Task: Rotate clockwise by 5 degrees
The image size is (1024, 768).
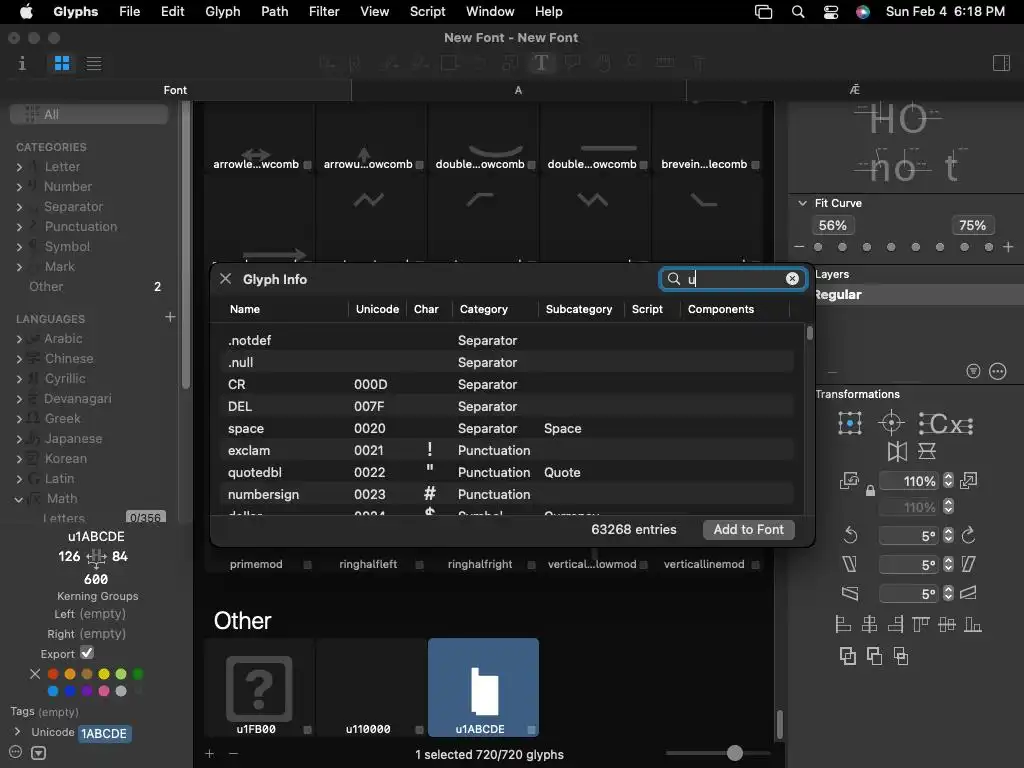Action: click(x=968, y=536)
